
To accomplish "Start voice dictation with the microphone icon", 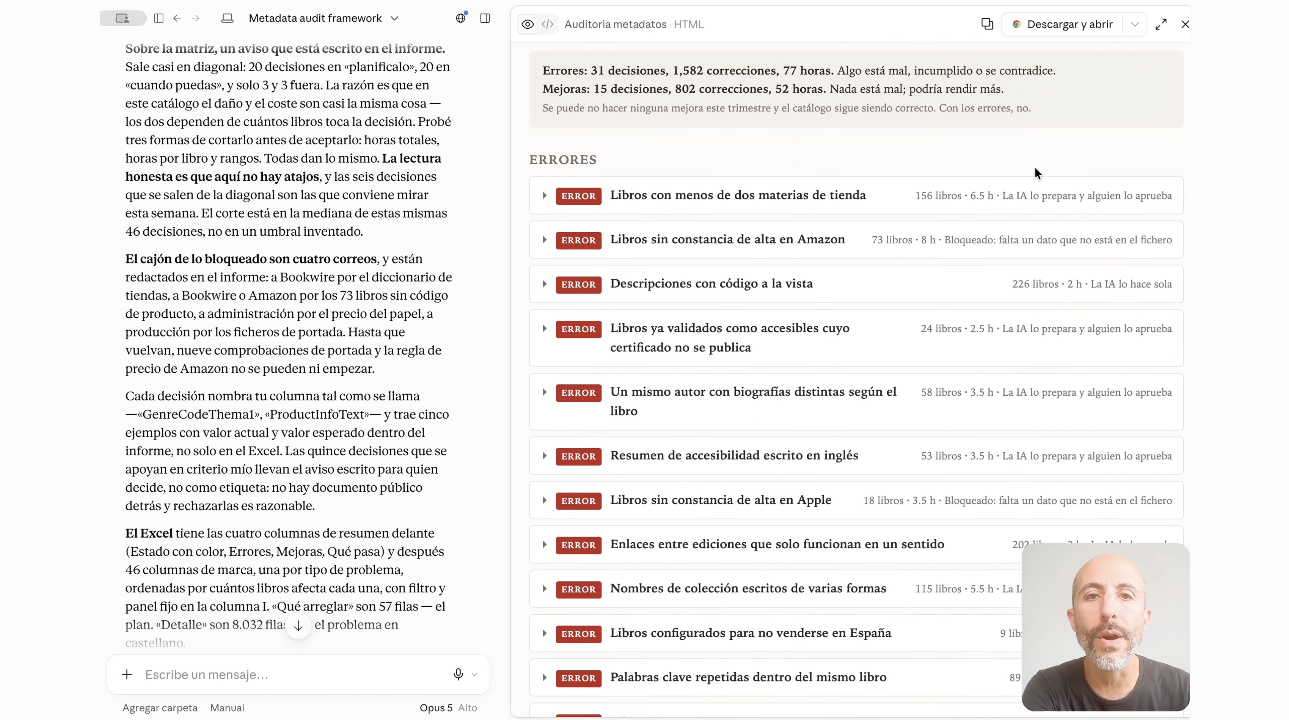I will pyautogui.click(x=458, y=675).
